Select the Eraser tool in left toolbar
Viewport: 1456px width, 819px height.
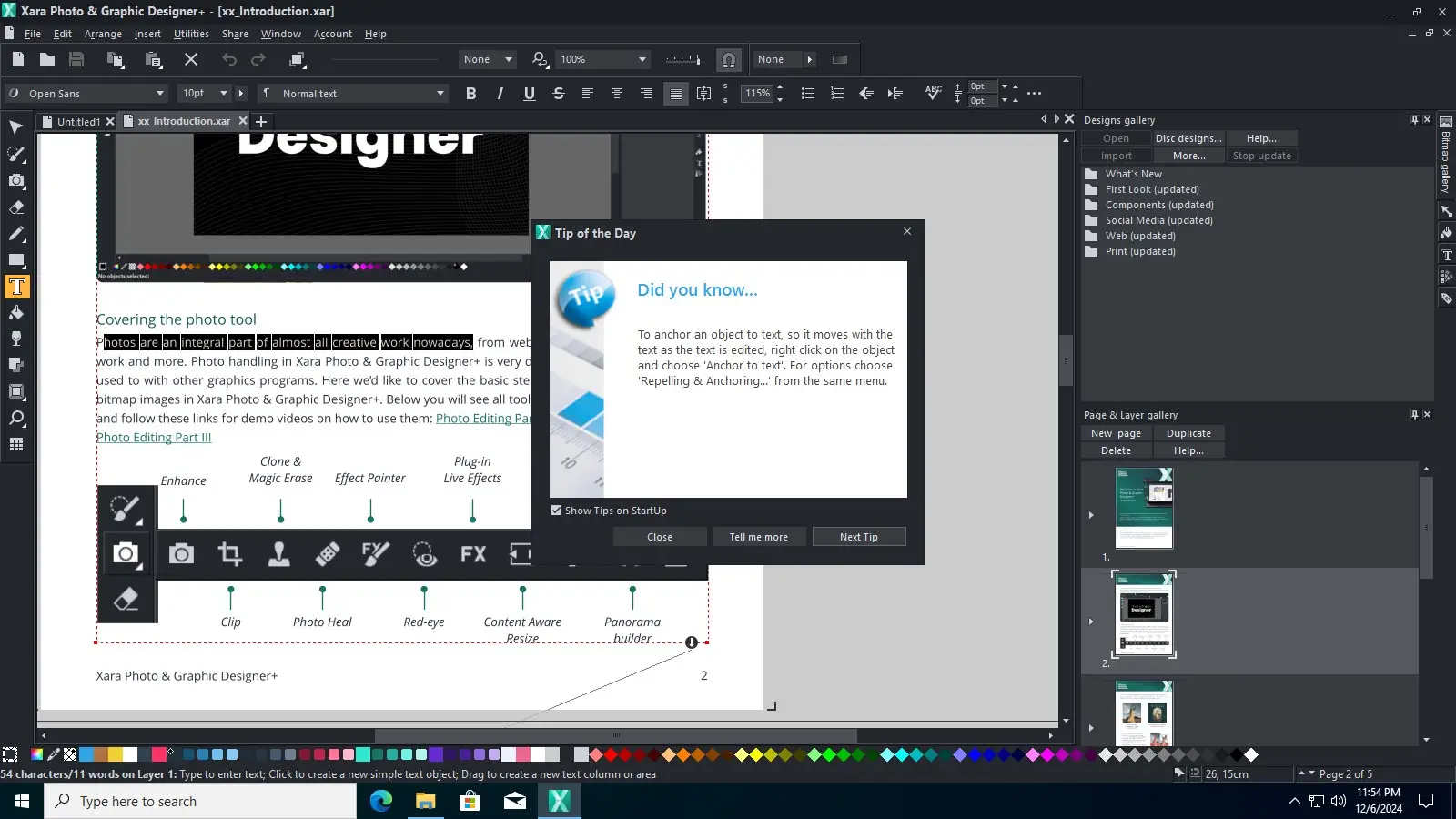[15, 207]
